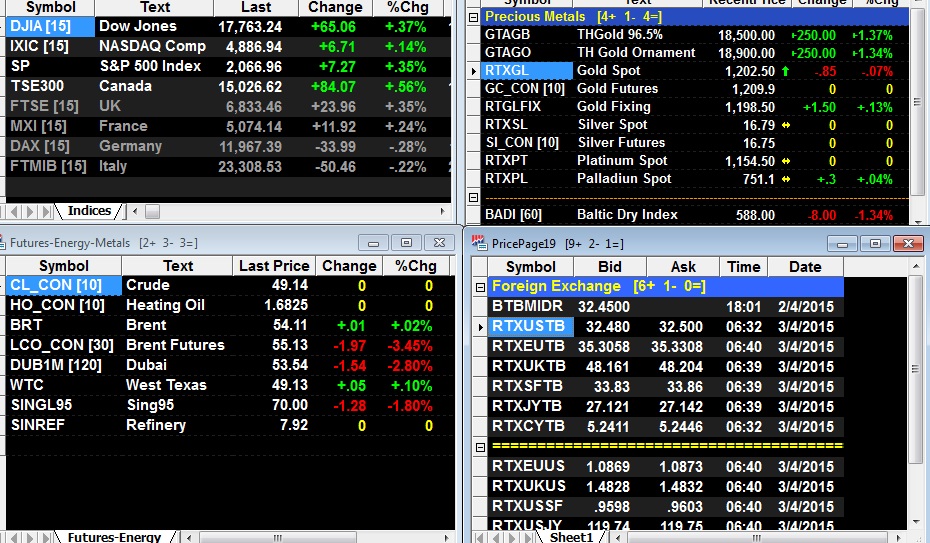Select the RTXUKUS symbol row
The image size is (930, 543).
tap(665, 487)
